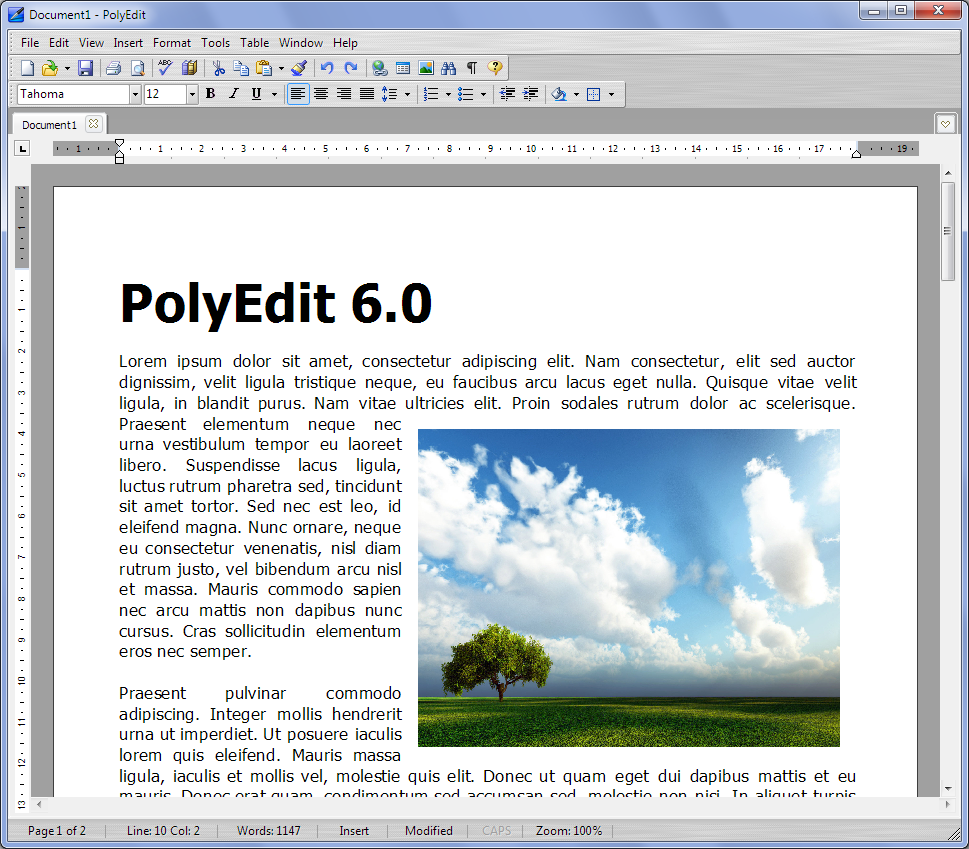Open Help with the question mark icon
The image size is (969, 849).
pyautogui.click(x=495, y=68)
